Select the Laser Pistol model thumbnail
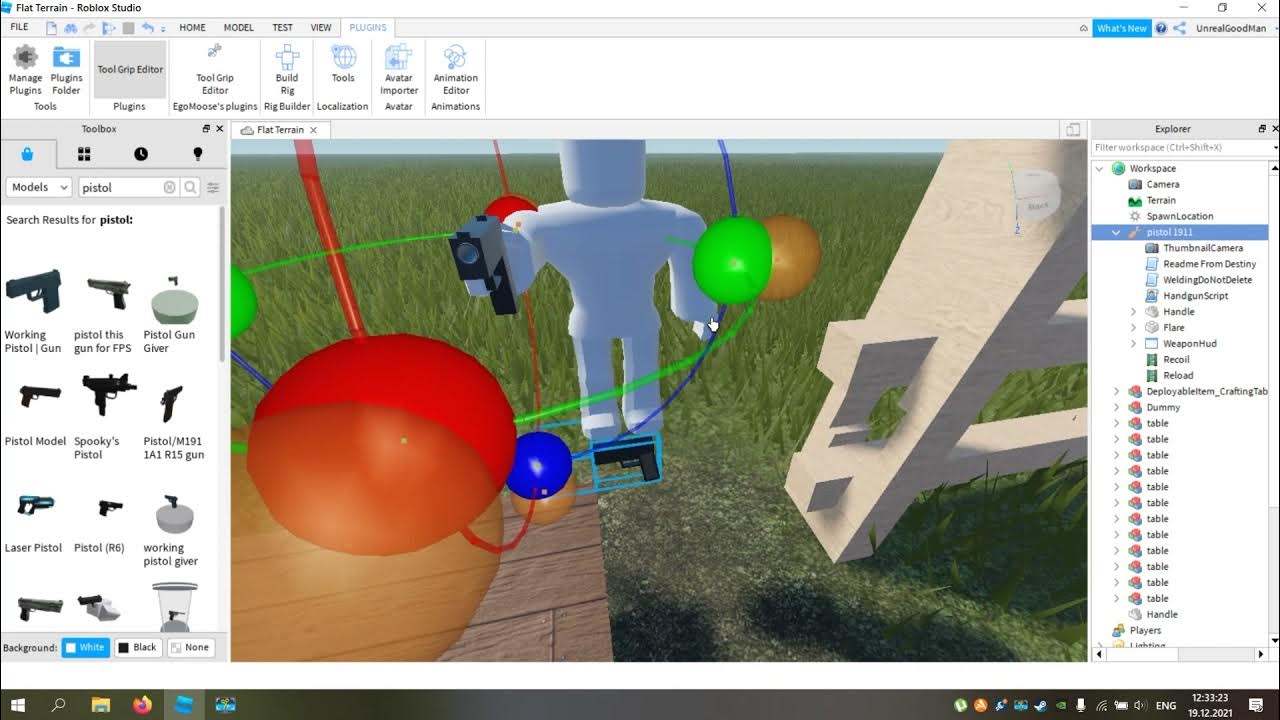The height and width of the screenshot is (720, 1280). (33, 505)
